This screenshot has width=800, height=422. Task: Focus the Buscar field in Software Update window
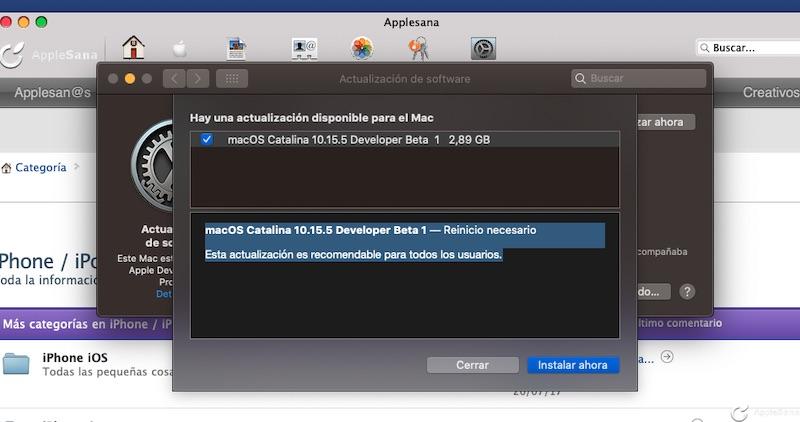point(639,79)
